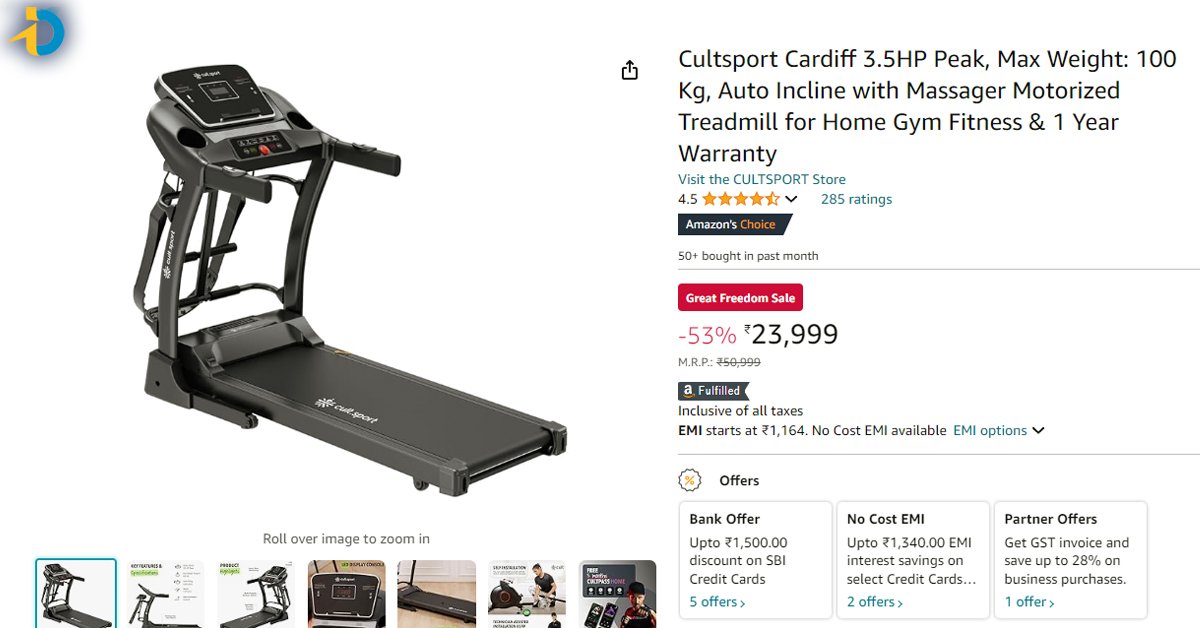Click the Amazon Fulfilled badge icon
This screenshot has height=628, width=1200.
click(x=713, y=391)
